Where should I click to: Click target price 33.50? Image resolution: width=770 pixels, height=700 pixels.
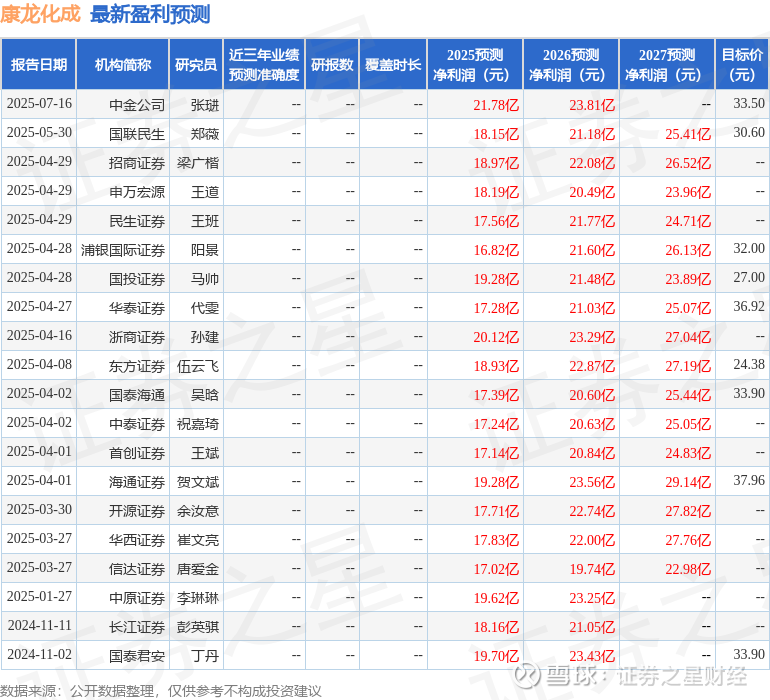pos(749,104)
